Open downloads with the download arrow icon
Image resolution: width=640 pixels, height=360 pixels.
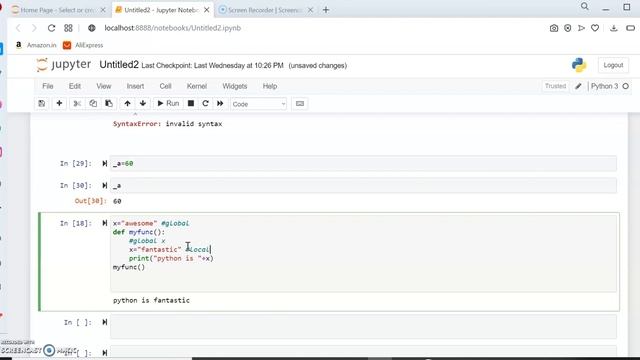(613, 28)
